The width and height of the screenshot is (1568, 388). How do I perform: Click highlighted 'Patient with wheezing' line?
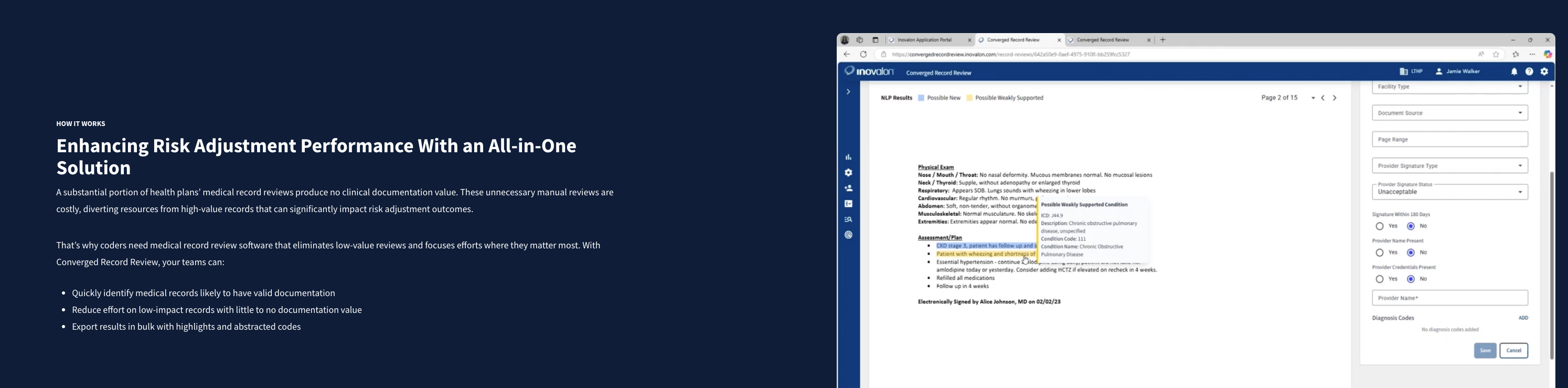coord(986,254)
